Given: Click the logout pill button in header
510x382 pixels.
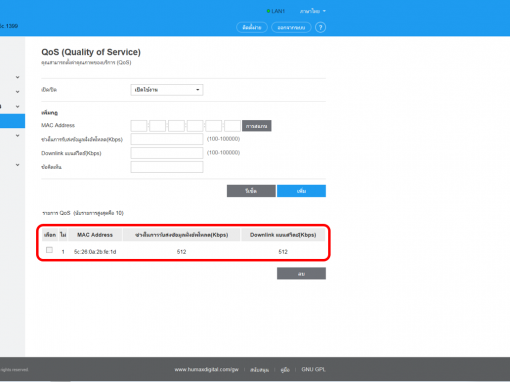Looking at the screenshot, I should click(x=291, y=27).
